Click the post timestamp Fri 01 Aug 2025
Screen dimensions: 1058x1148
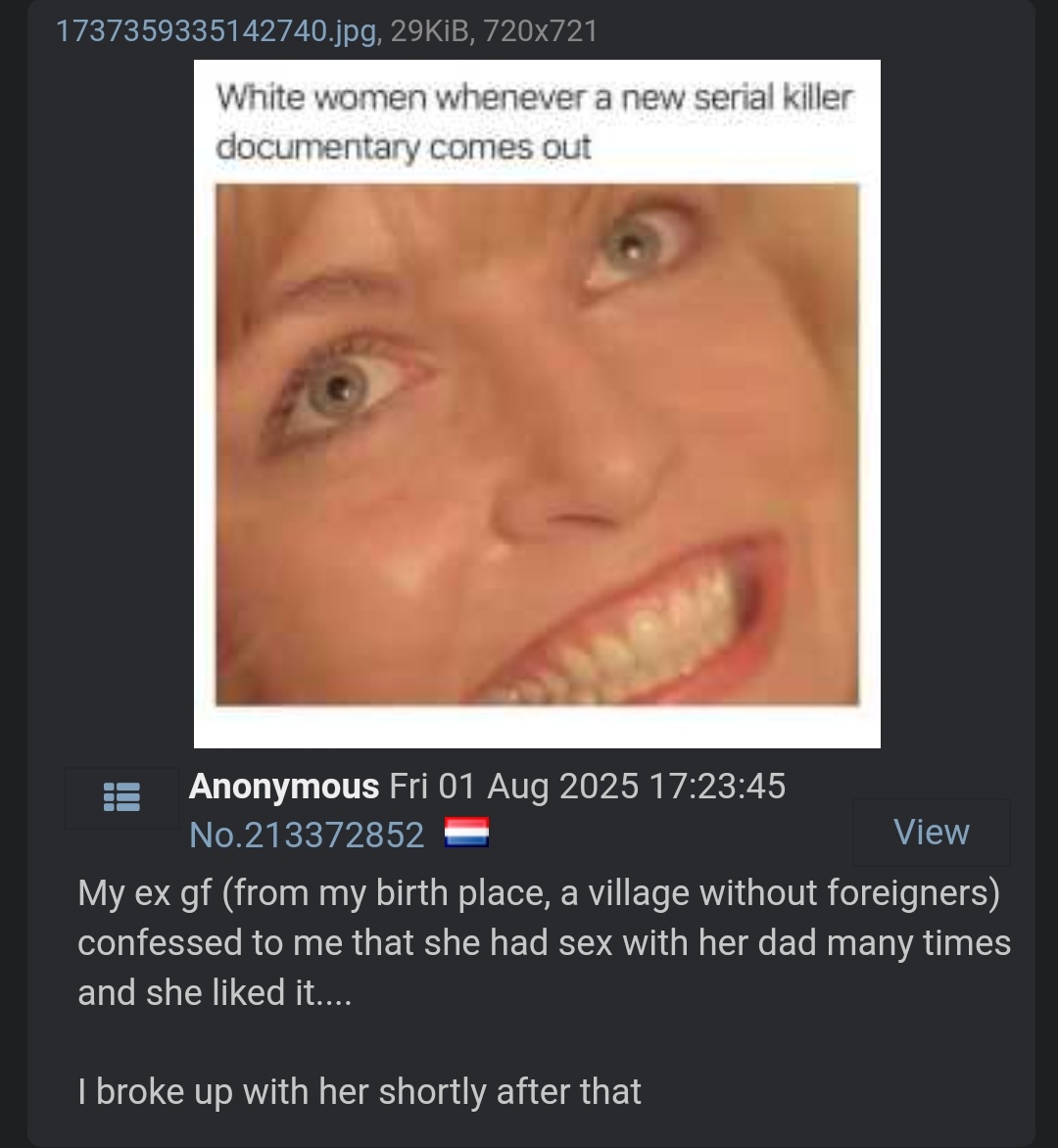514,788
